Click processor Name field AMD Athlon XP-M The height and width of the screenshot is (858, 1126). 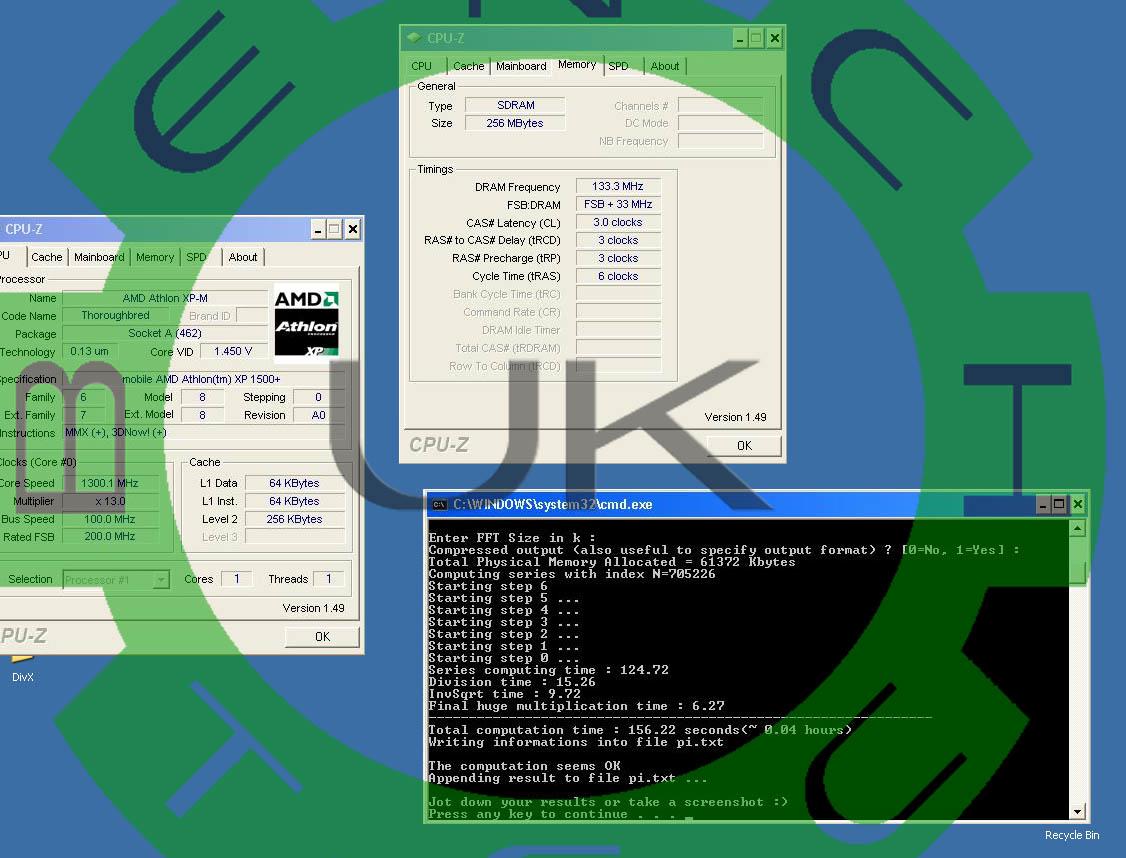(165, 298)
